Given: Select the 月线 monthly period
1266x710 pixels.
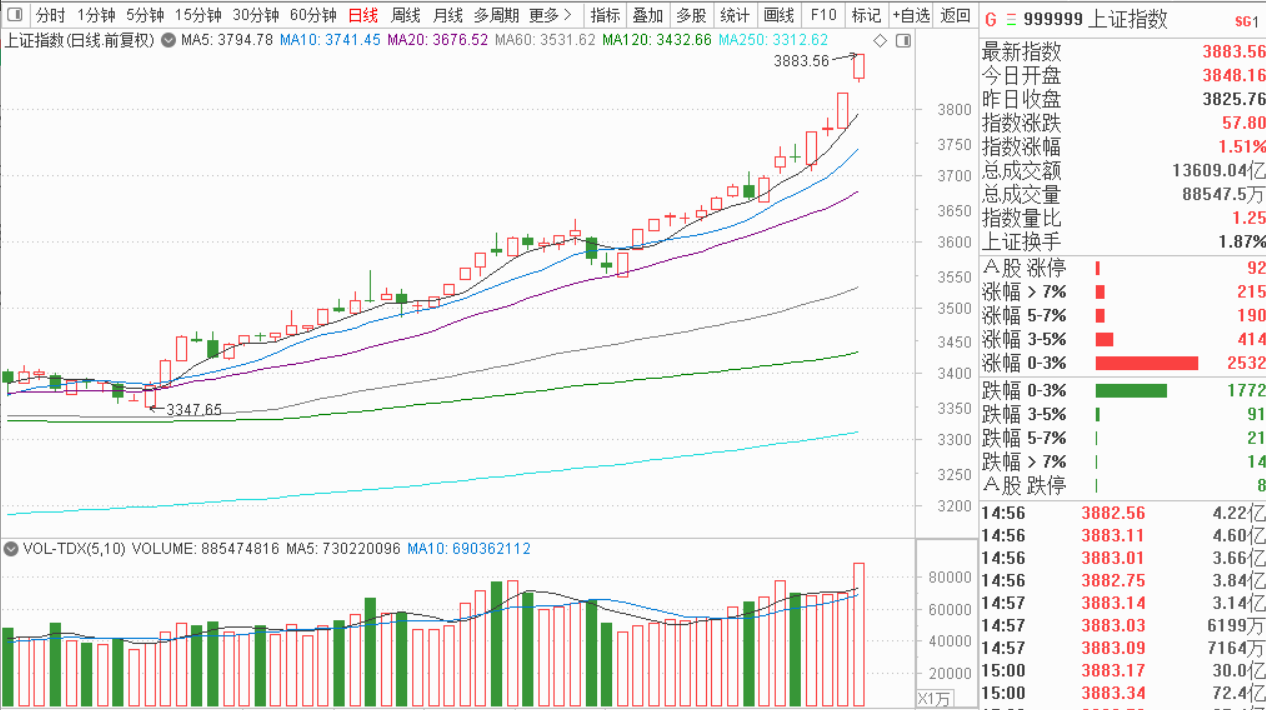Looking at the screenshot, I should pos(448,15).
